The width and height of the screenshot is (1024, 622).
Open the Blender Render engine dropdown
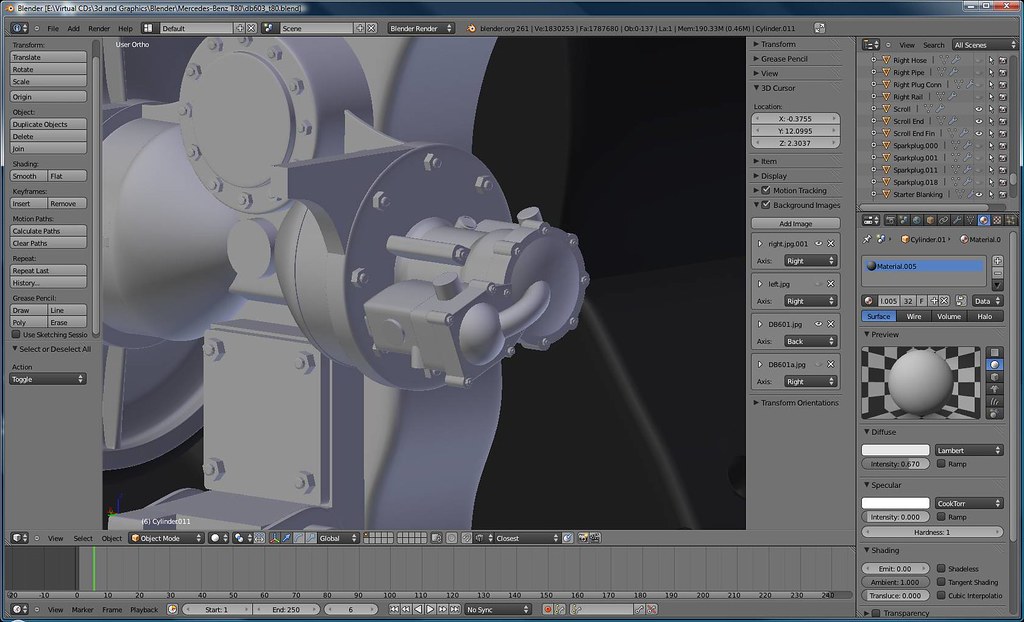pyautogui.click(x=421, y=28)
